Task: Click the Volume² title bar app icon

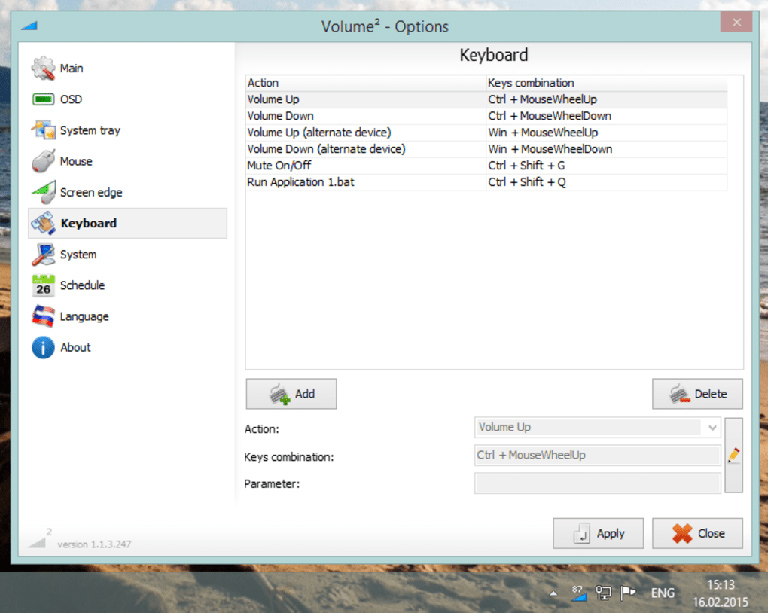Action: click(29, 25)
